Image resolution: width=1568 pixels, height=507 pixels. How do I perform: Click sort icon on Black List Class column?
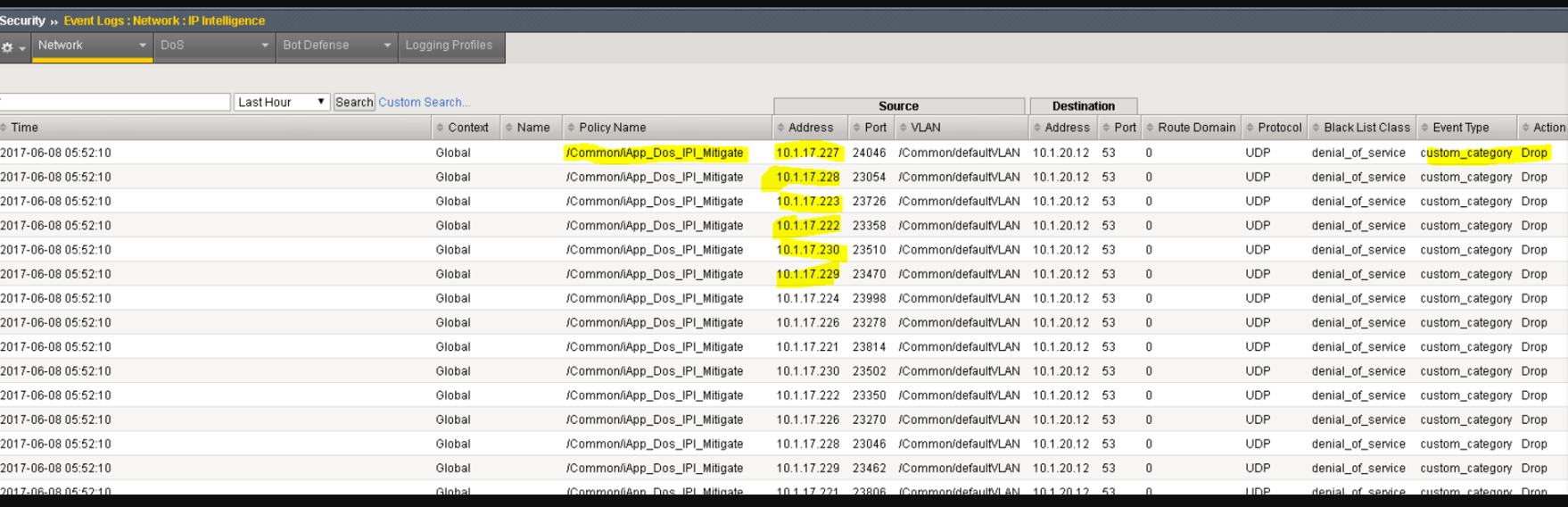(1316, 128)
